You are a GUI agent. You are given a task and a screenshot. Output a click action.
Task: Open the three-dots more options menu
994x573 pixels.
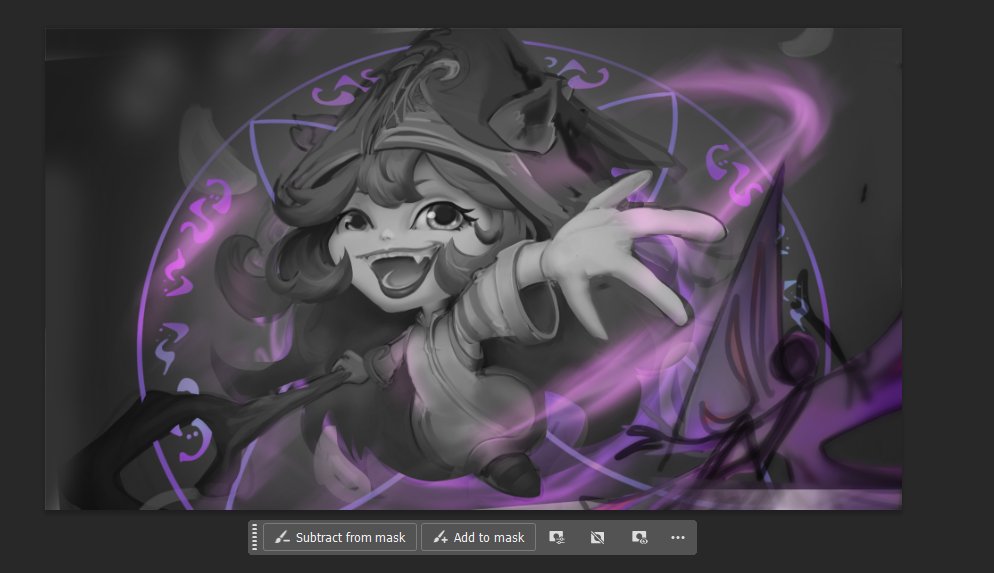[678, 538]
